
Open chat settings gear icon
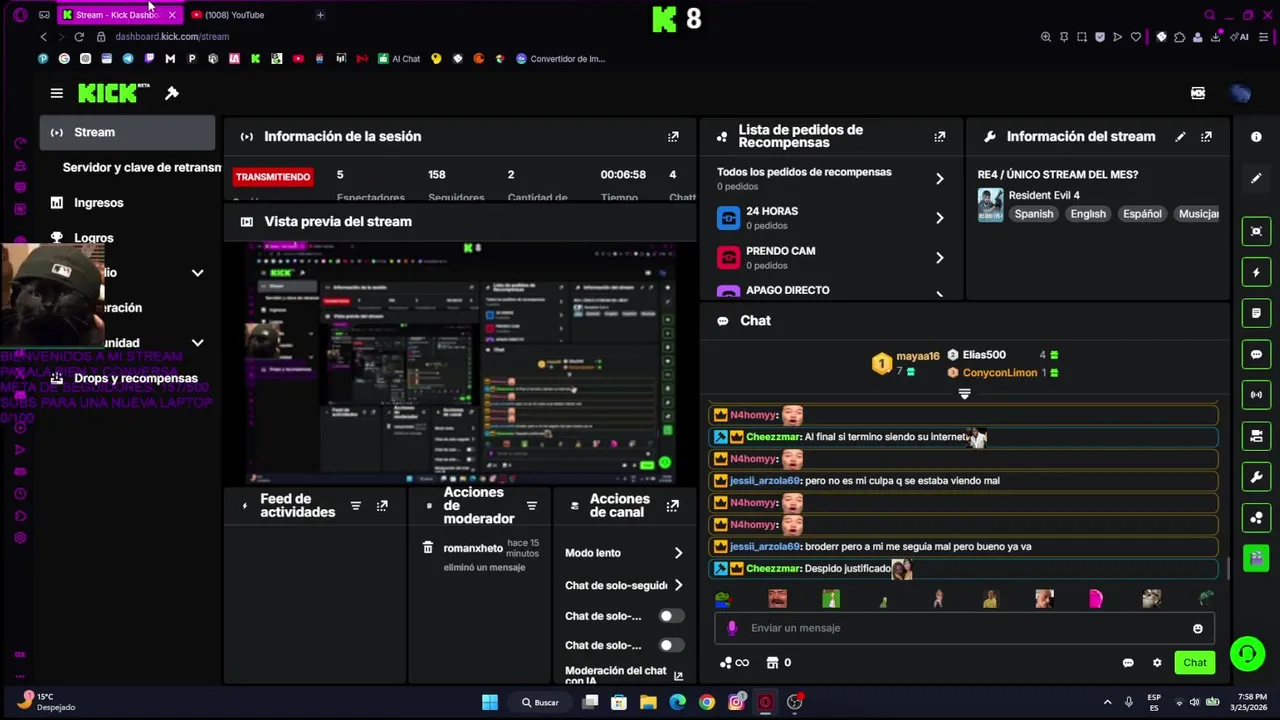1157,663
